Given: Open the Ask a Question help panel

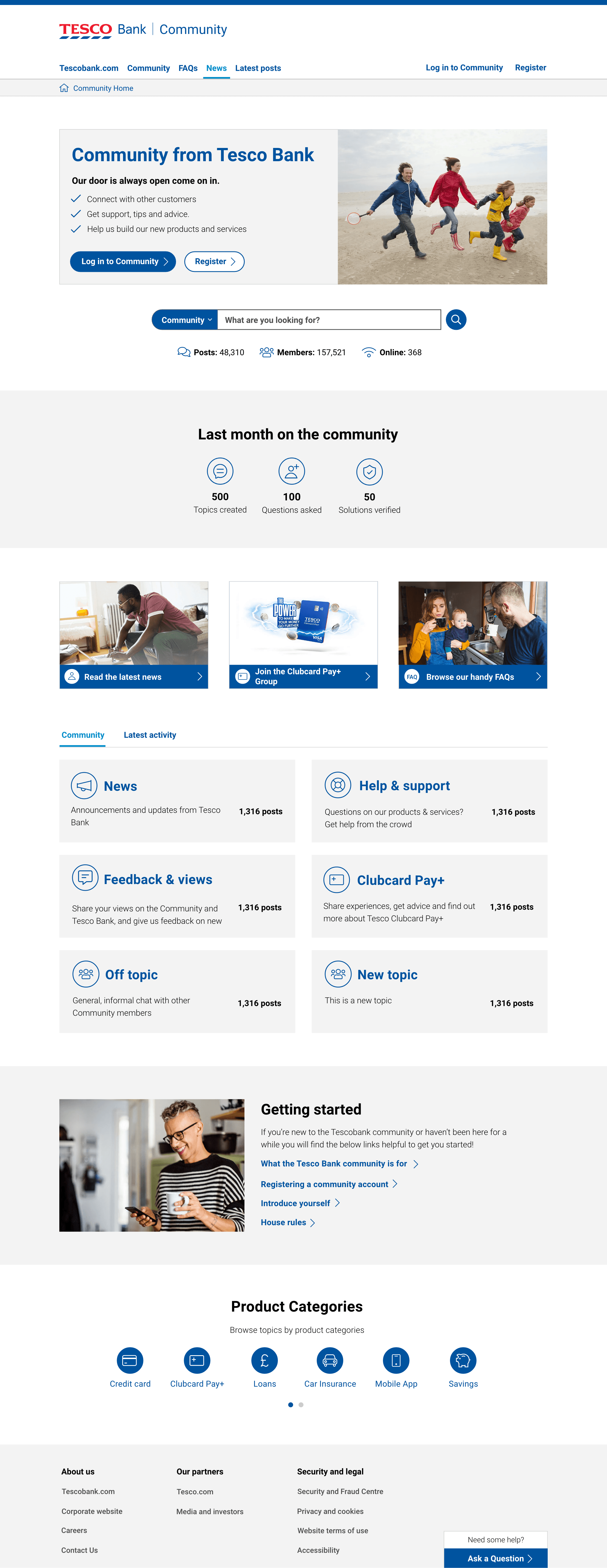Looking at the screenshot, I should pos(496,1558).
